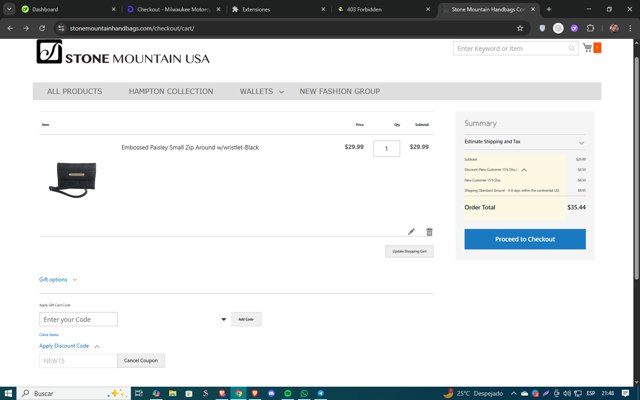Open the tab search dropdown arrow

(9, 9)
